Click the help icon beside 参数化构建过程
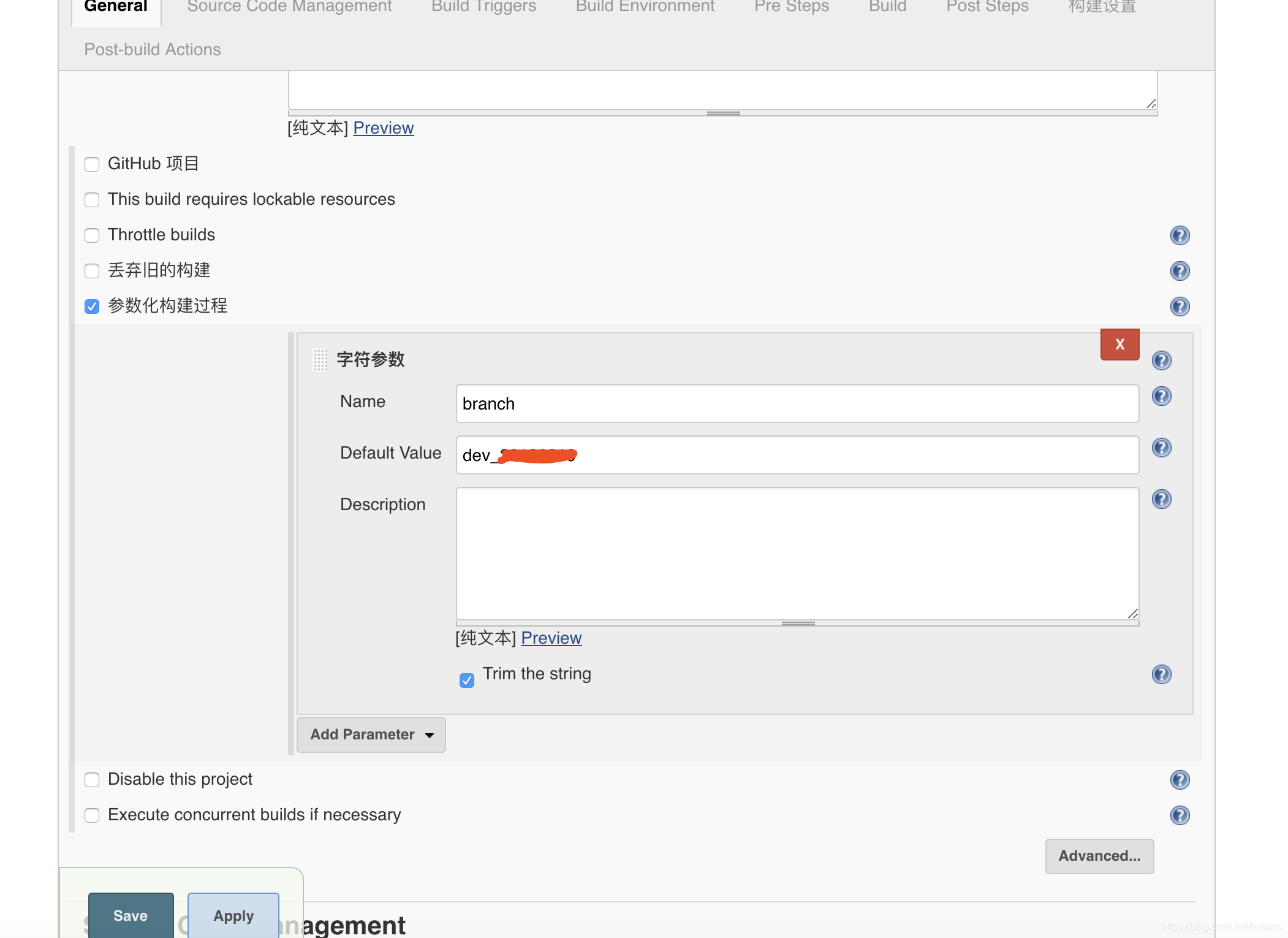Screen dimensions: 1288x938 1179,307
